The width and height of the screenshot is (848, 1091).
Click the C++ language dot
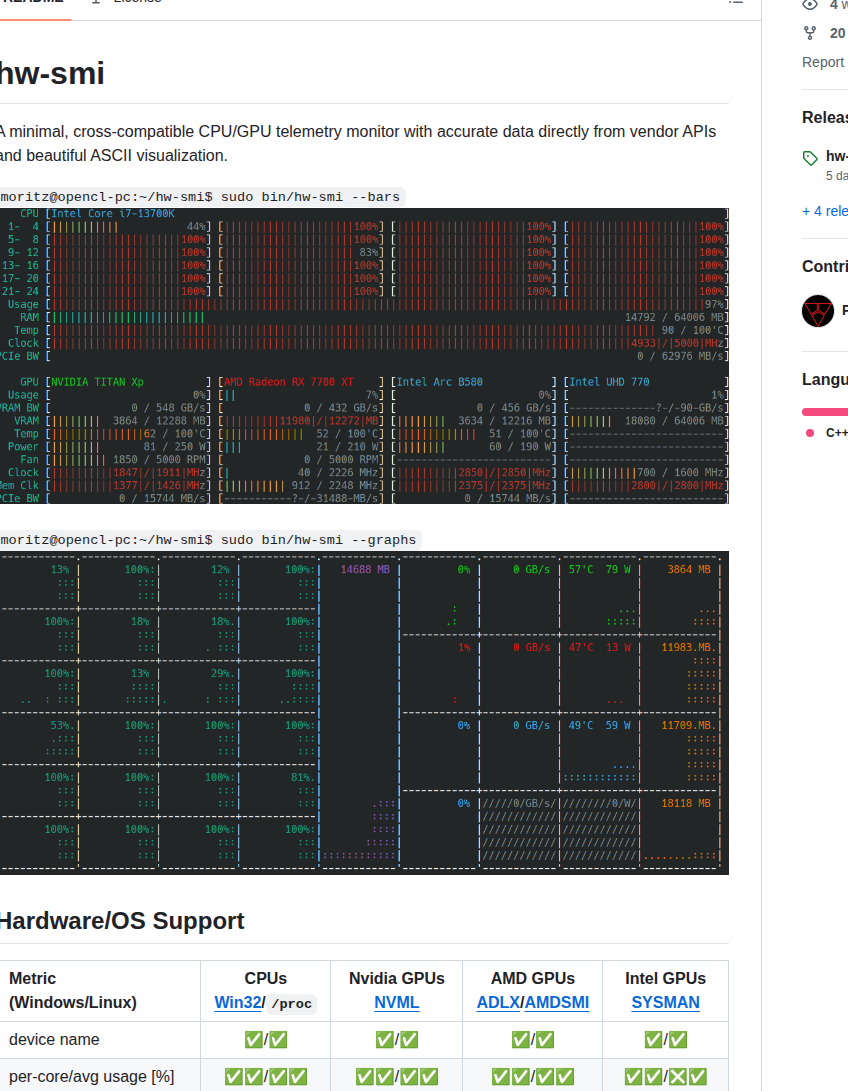point(810,433)
